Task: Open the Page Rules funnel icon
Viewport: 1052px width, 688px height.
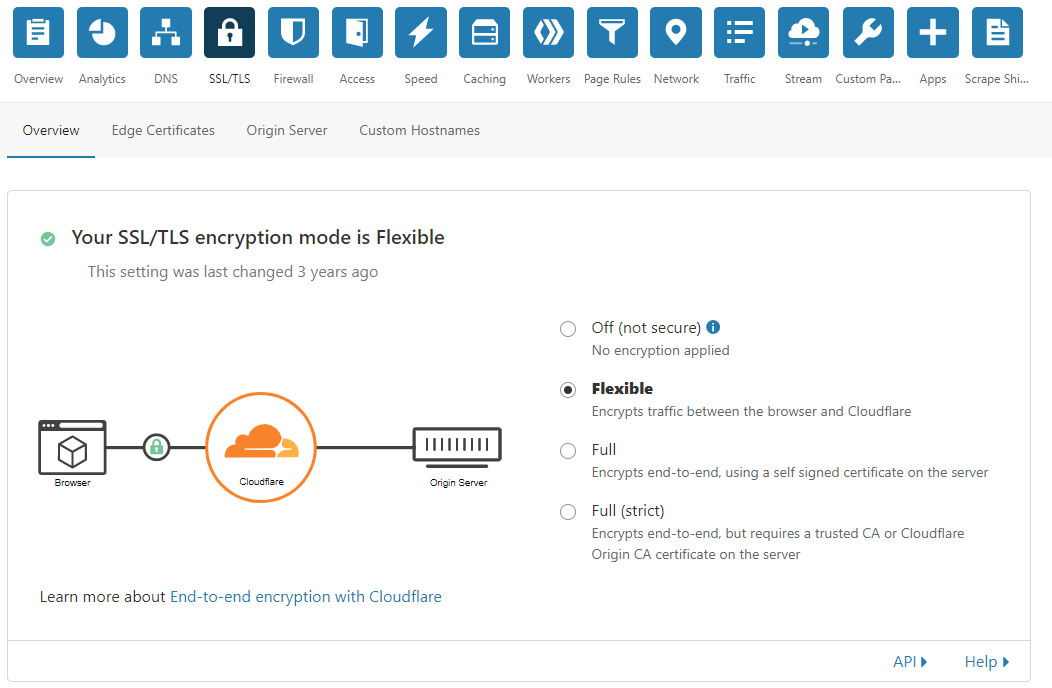Action: 612,33
